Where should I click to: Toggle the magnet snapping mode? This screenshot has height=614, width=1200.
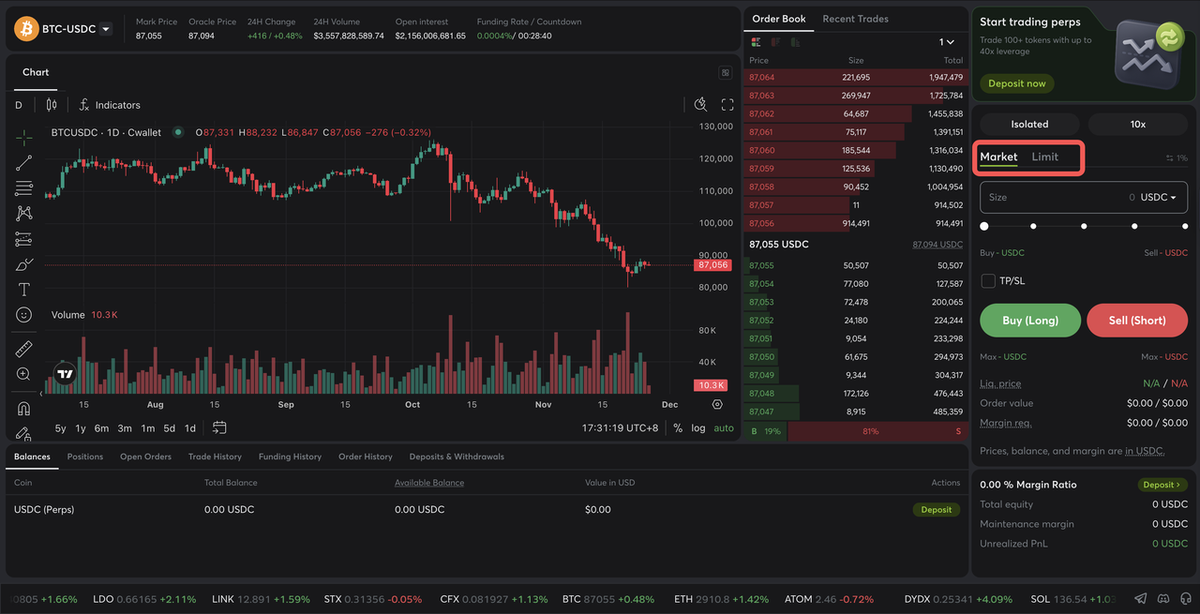(24, 408)
